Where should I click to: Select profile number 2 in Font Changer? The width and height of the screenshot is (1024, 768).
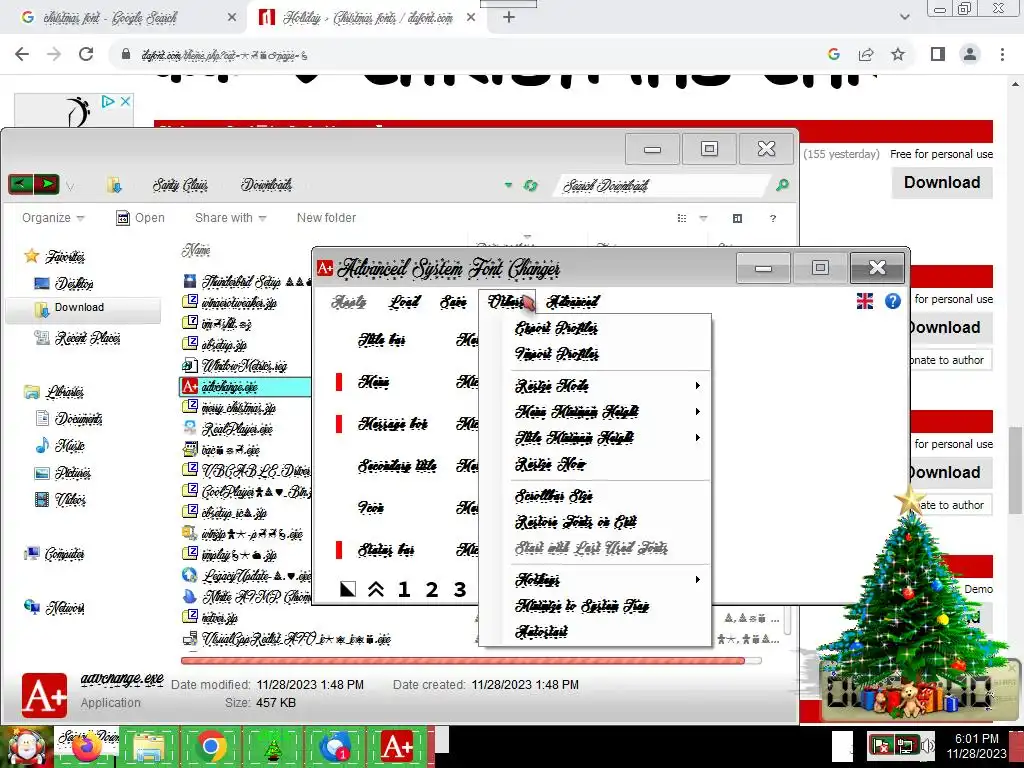click(x=432, y=590)
